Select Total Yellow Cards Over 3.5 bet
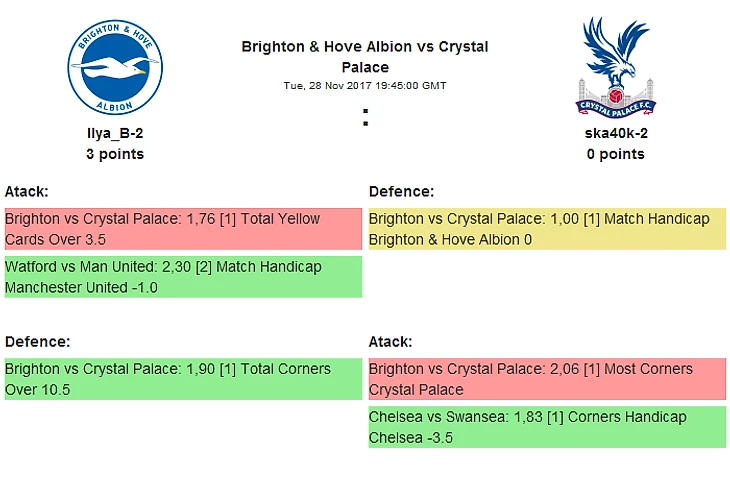This screenshot has width=730, height=480. 181,229
